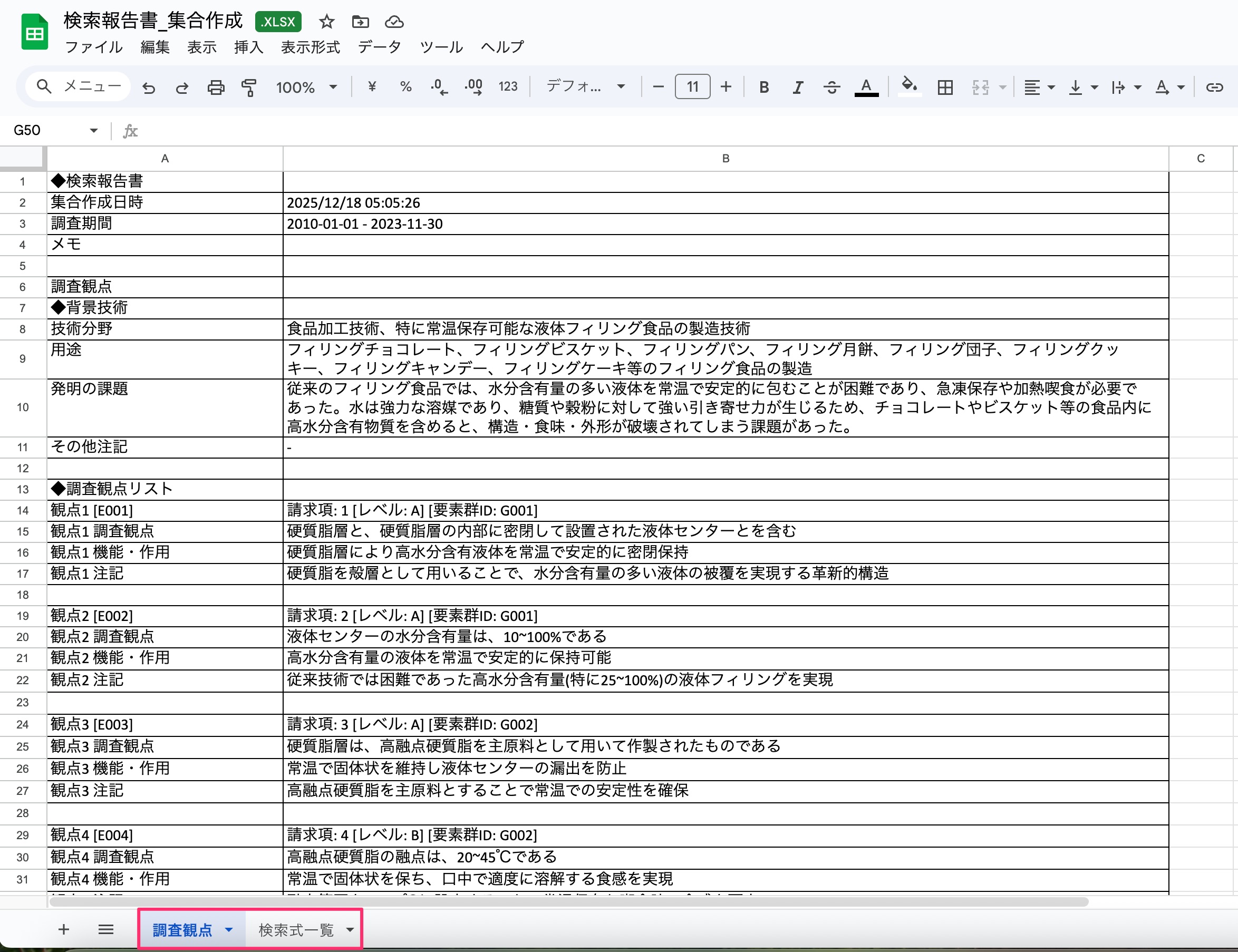The height and width of the screenshot is (952, 1238).
Task: Click the insert link icon
Action: coord(1214,88)
